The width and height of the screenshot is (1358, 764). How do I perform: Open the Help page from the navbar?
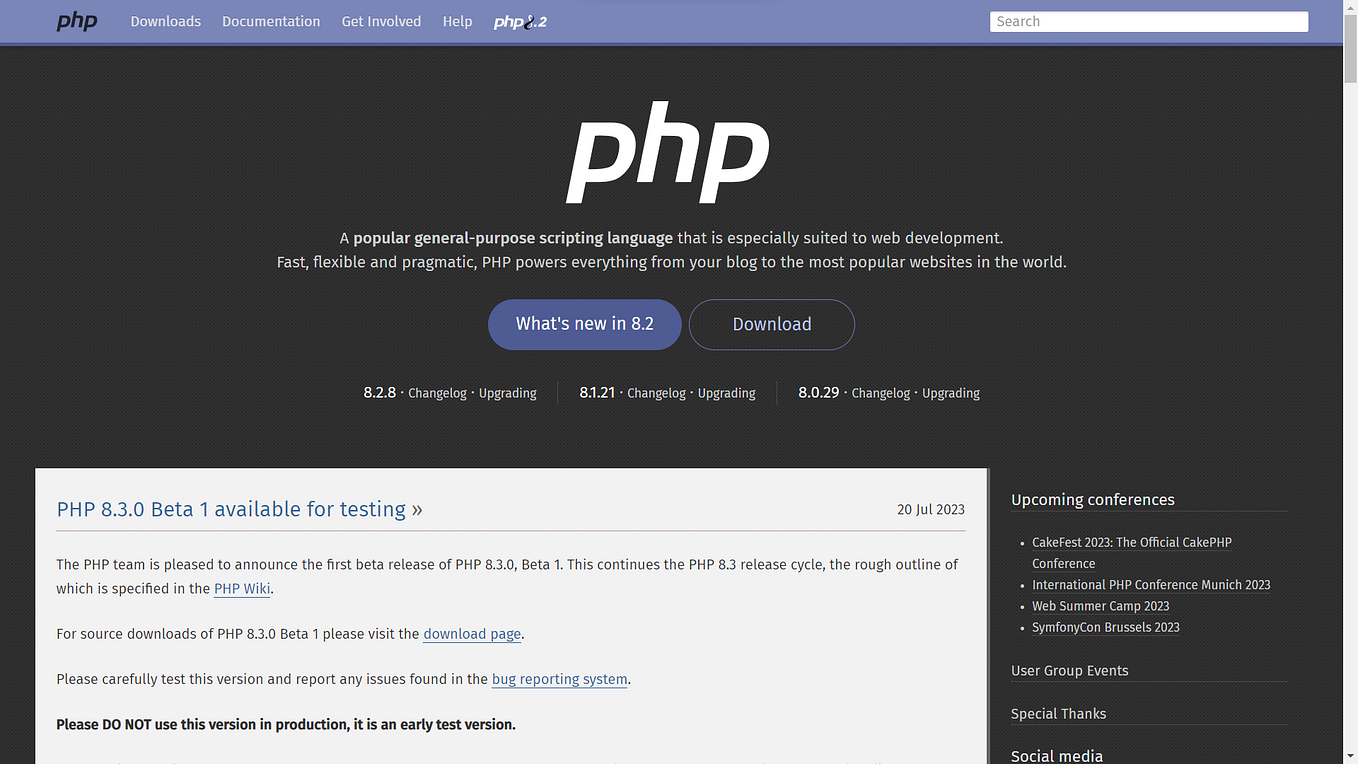pyautogui.click(x=457, y=21)
